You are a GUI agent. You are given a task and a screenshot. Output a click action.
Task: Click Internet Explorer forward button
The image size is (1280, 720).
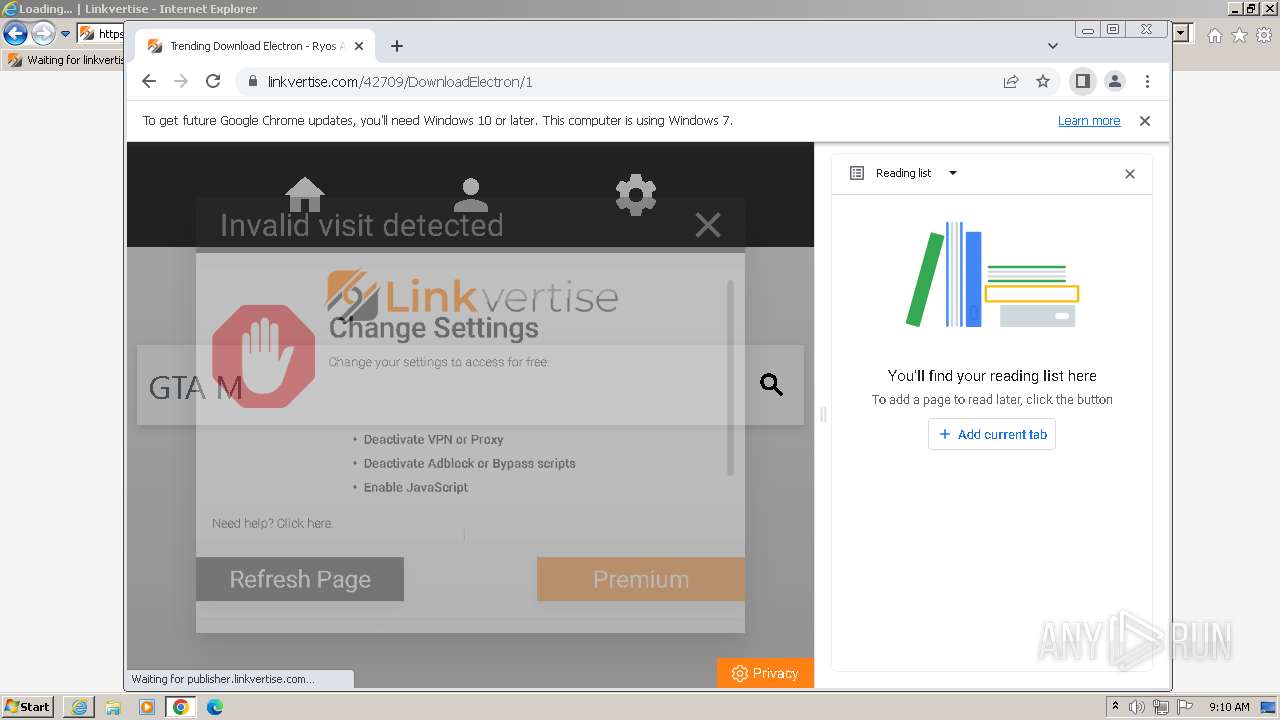tap(43, 33)
